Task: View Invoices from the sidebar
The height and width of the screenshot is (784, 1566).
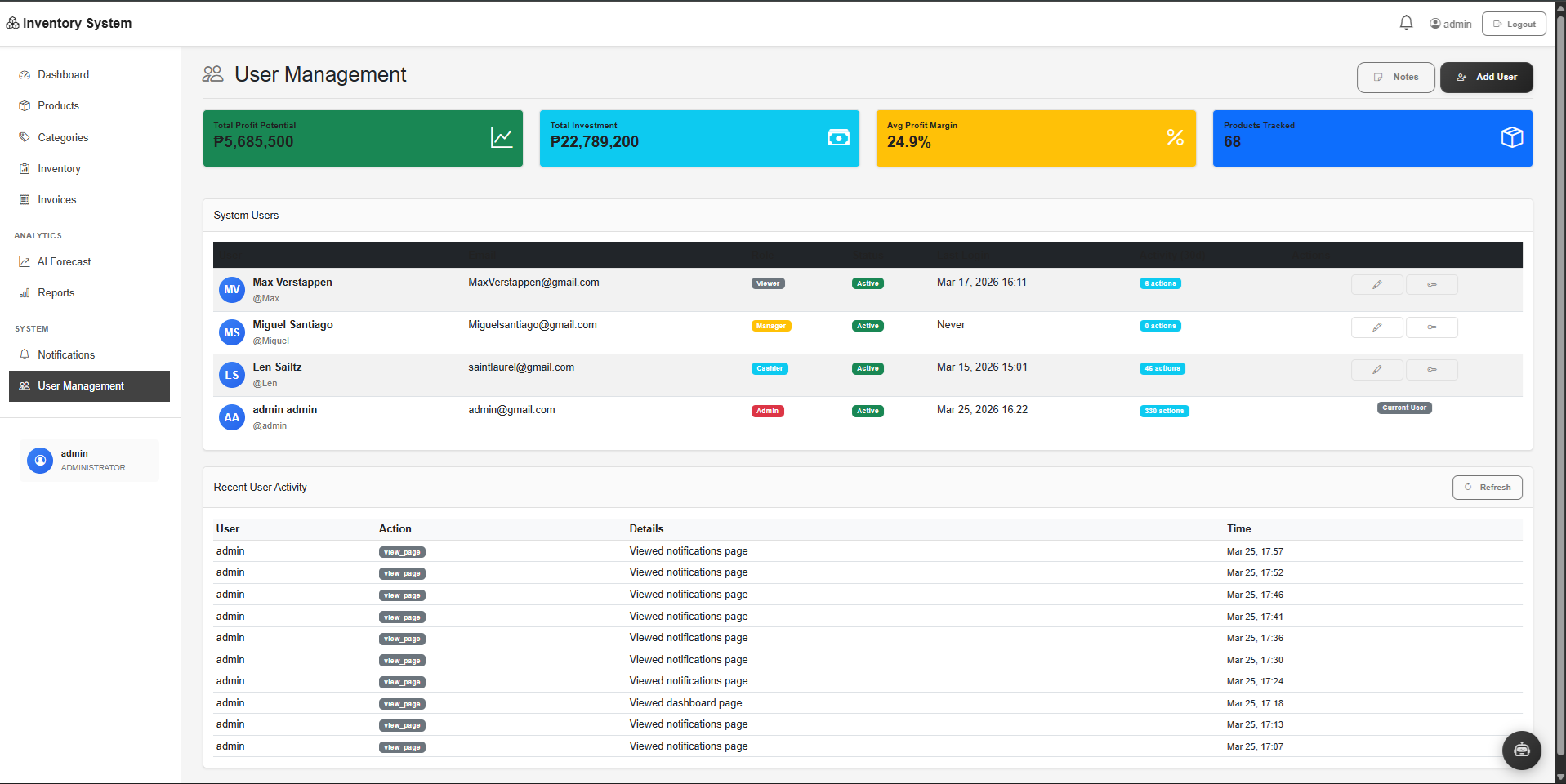Action: (x=56, y=199)
